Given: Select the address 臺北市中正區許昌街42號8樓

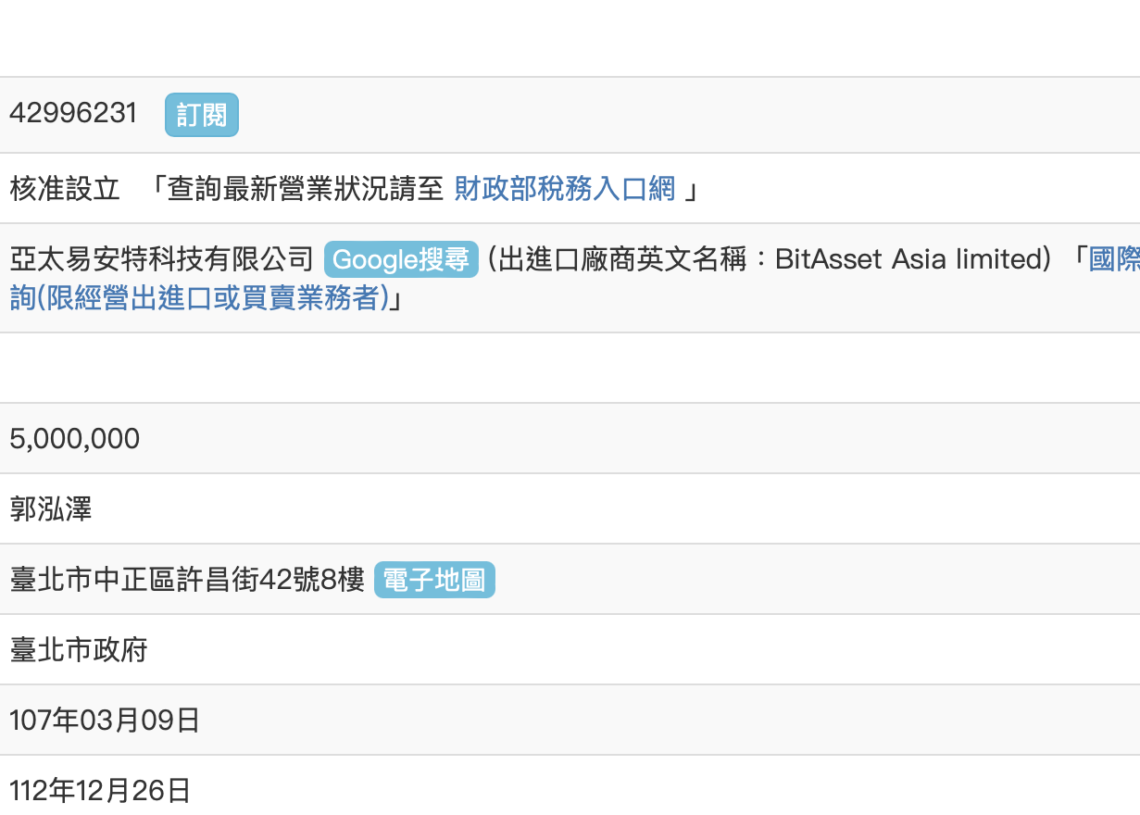Looking at the screenshot, I should pos(185,579).
